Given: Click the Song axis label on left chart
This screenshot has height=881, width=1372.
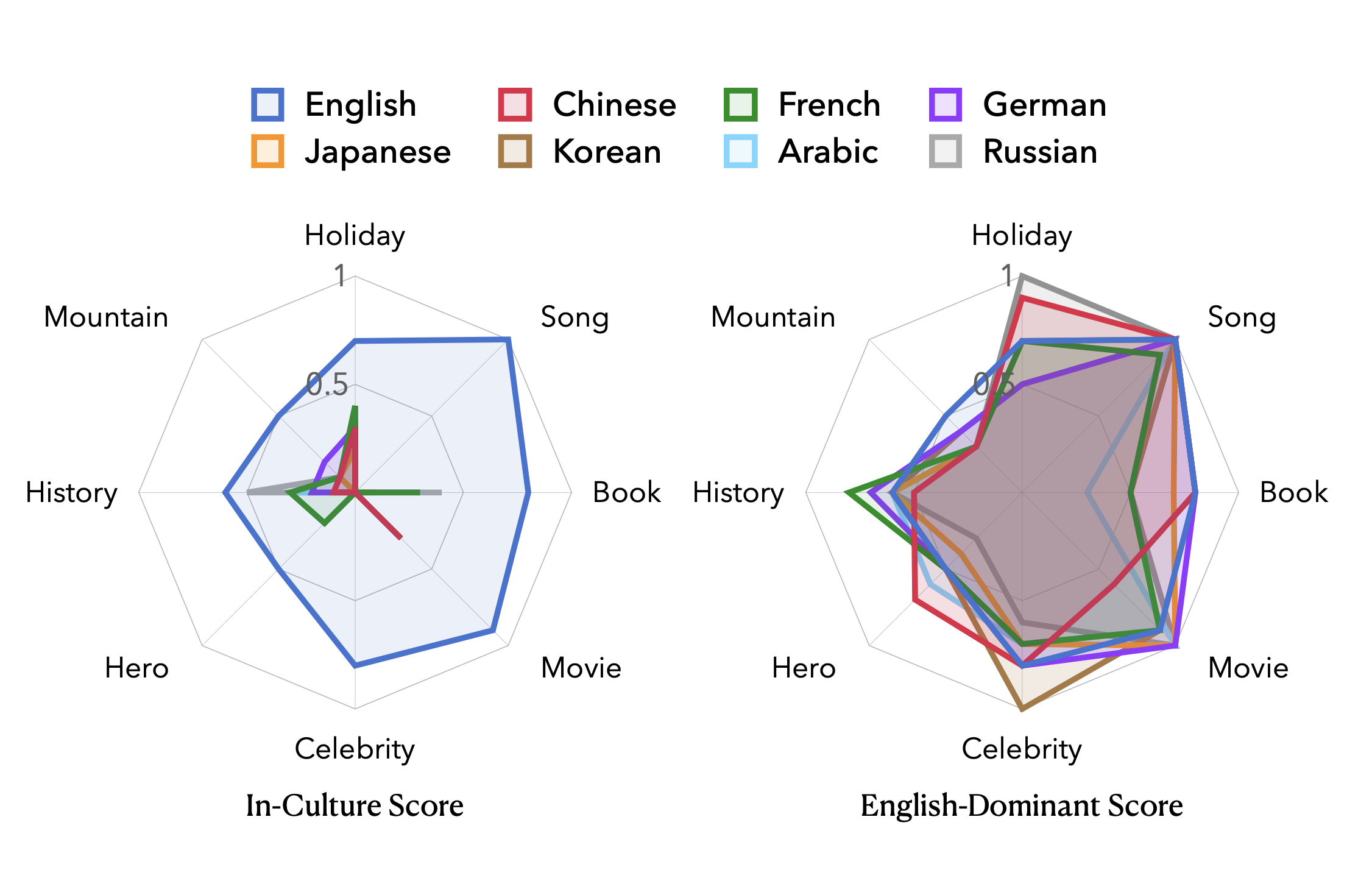Looking at the screenshot, I should click(x=575, y=318).
